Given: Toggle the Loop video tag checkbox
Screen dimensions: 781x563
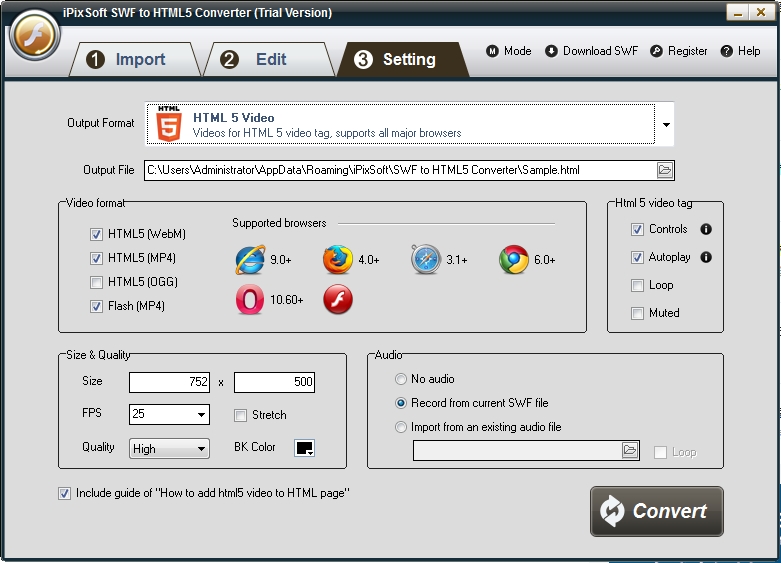Looking at the screenshot, I should pyautogui.click(x=638, y=285).
